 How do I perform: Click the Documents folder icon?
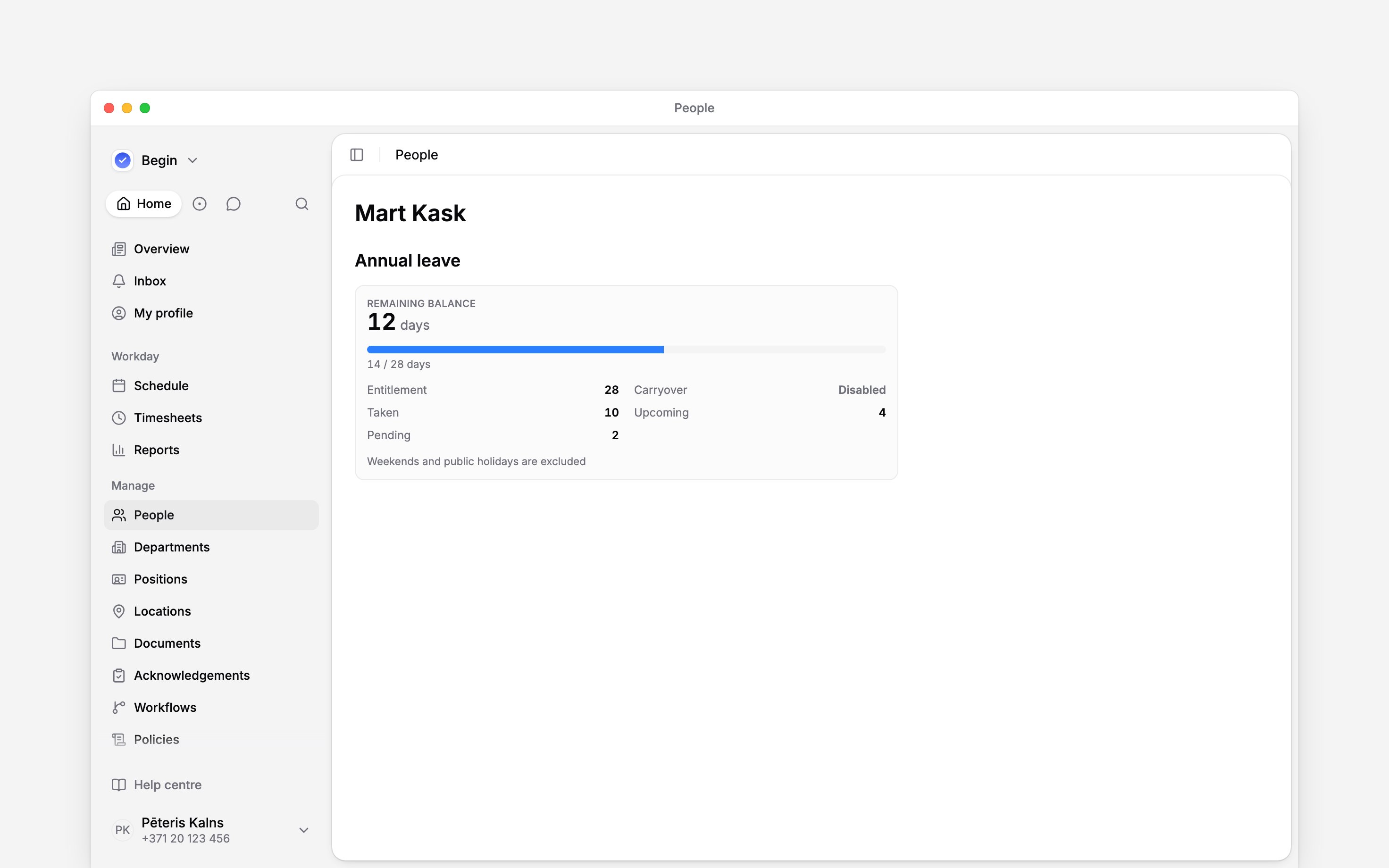point(119,643)
